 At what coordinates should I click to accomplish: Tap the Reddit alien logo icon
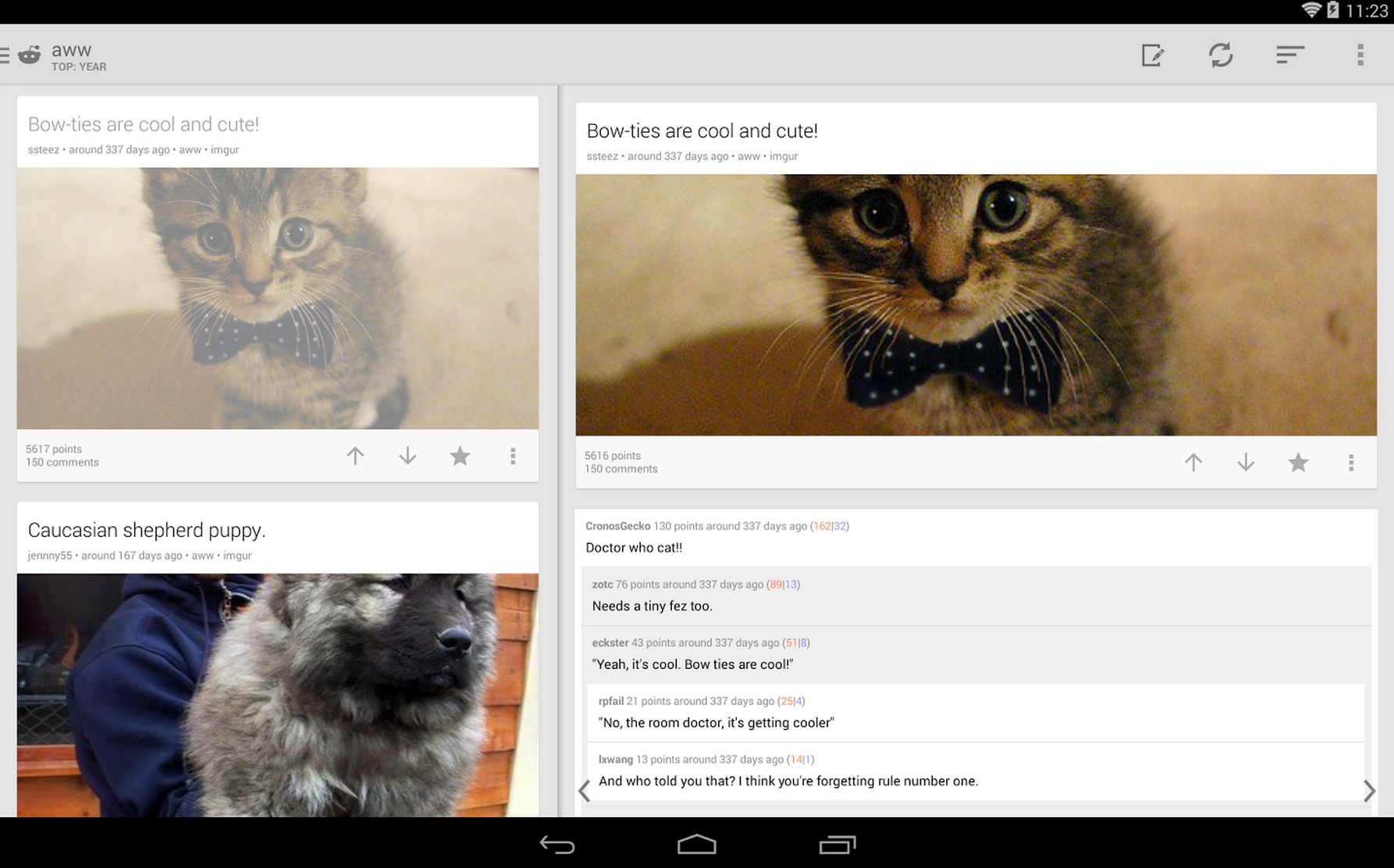[x=30, y=55]
